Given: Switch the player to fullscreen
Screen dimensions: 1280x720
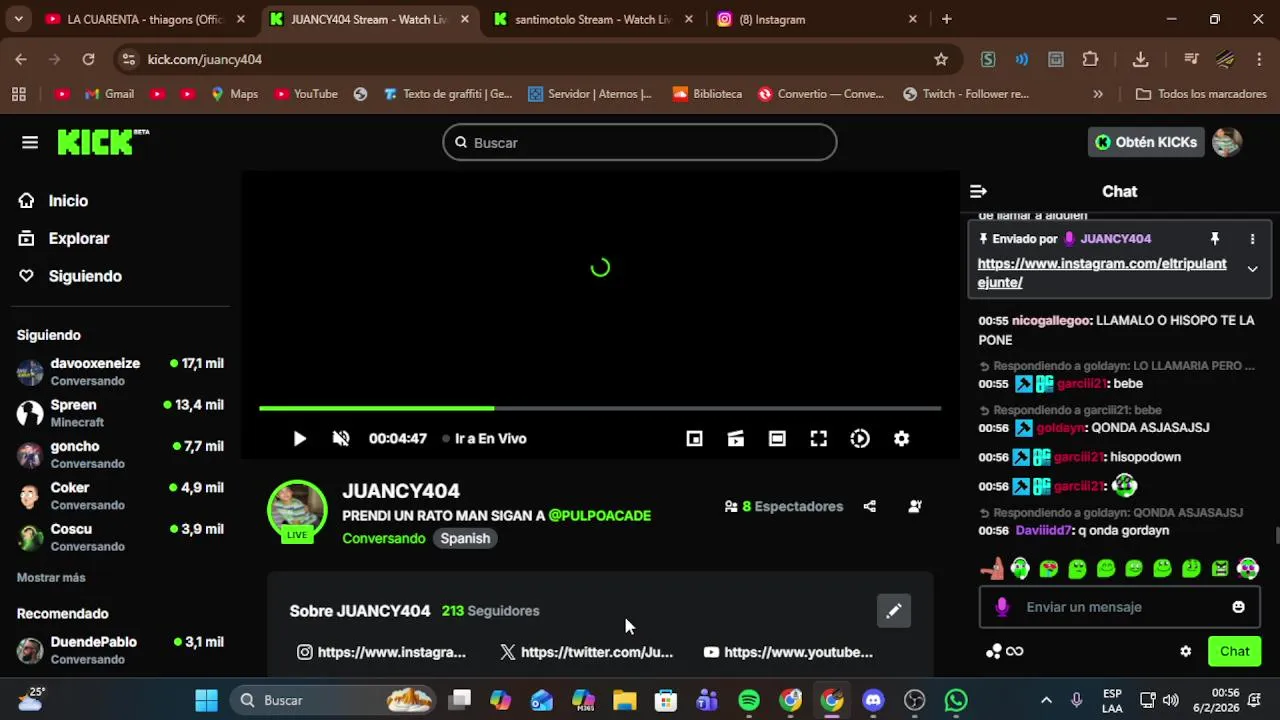Looking at the screenshot, I should click(x=818, y=438).
